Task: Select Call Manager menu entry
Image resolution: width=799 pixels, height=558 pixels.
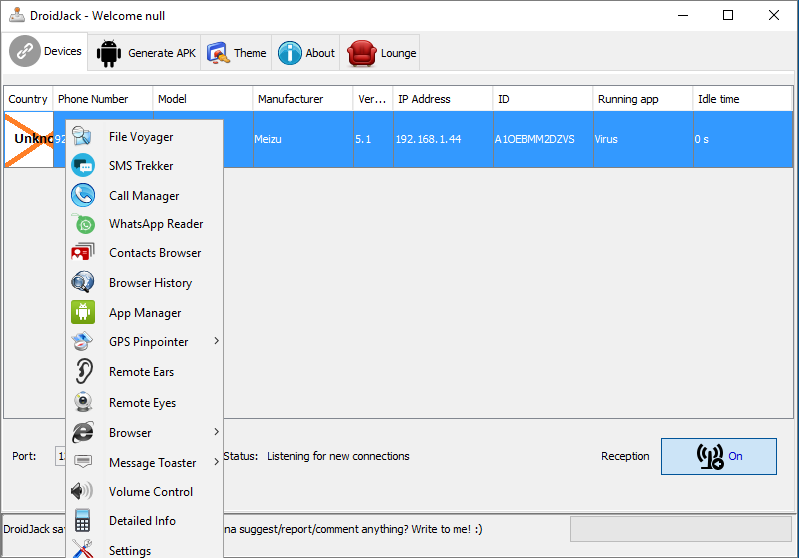Action: [145, 196]
